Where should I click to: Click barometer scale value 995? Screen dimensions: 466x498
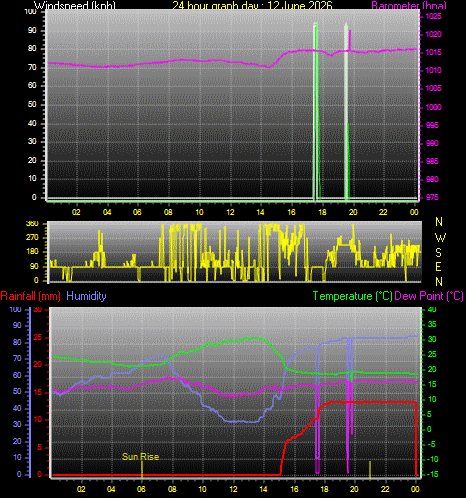pos(432,125)
